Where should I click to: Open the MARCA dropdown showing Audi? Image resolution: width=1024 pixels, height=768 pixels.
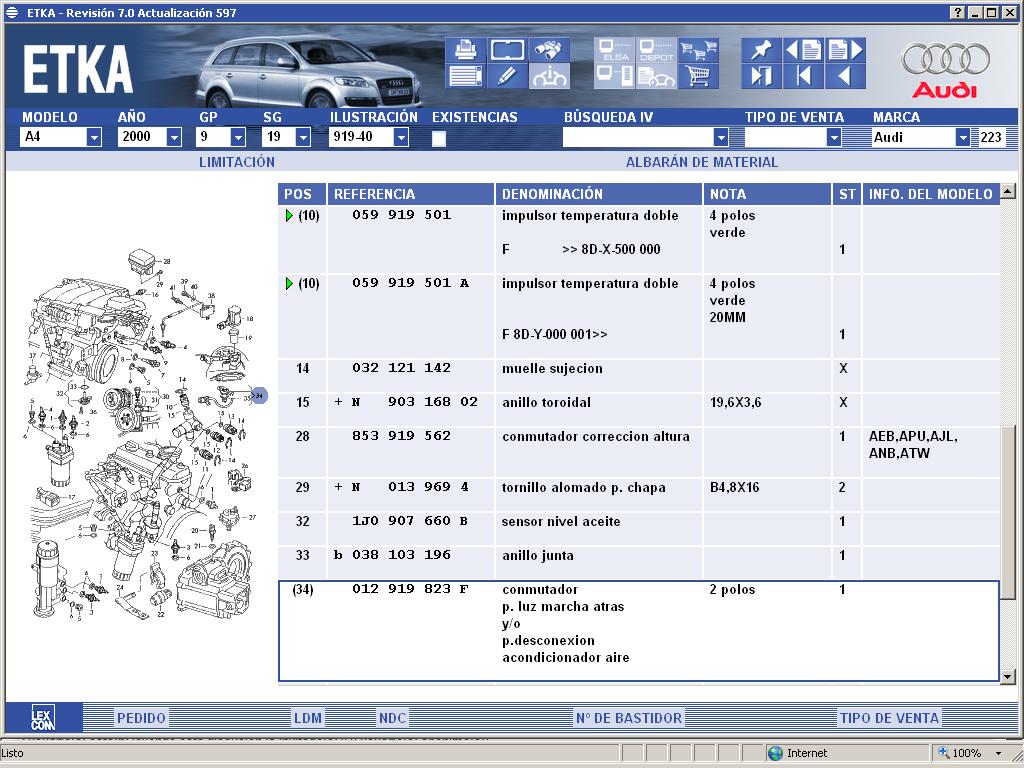963,137
